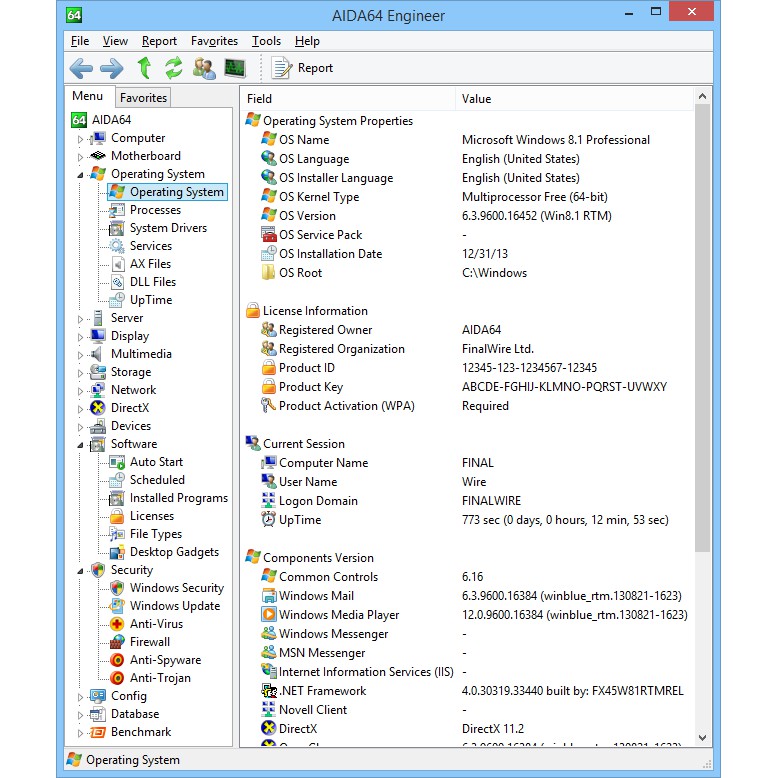Image resolution: width=778 pixels, height=778 pixels.
Task: Go back with the blue left arrow
Action: pos(81,68)
